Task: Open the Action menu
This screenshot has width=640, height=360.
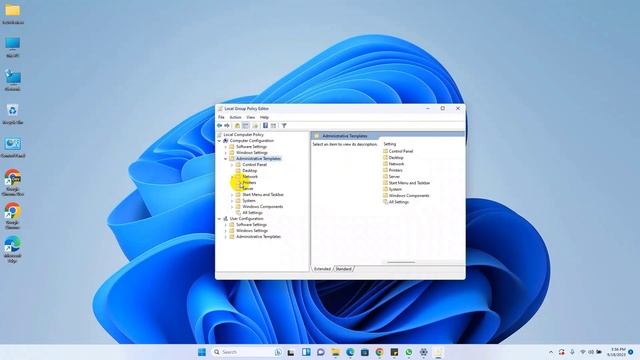Action: (235, 118)
